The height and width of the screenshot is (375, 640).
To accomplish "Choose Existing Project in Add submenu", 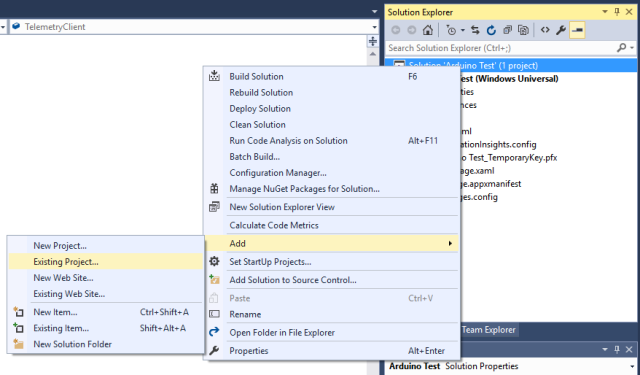I will coord(106,262).
